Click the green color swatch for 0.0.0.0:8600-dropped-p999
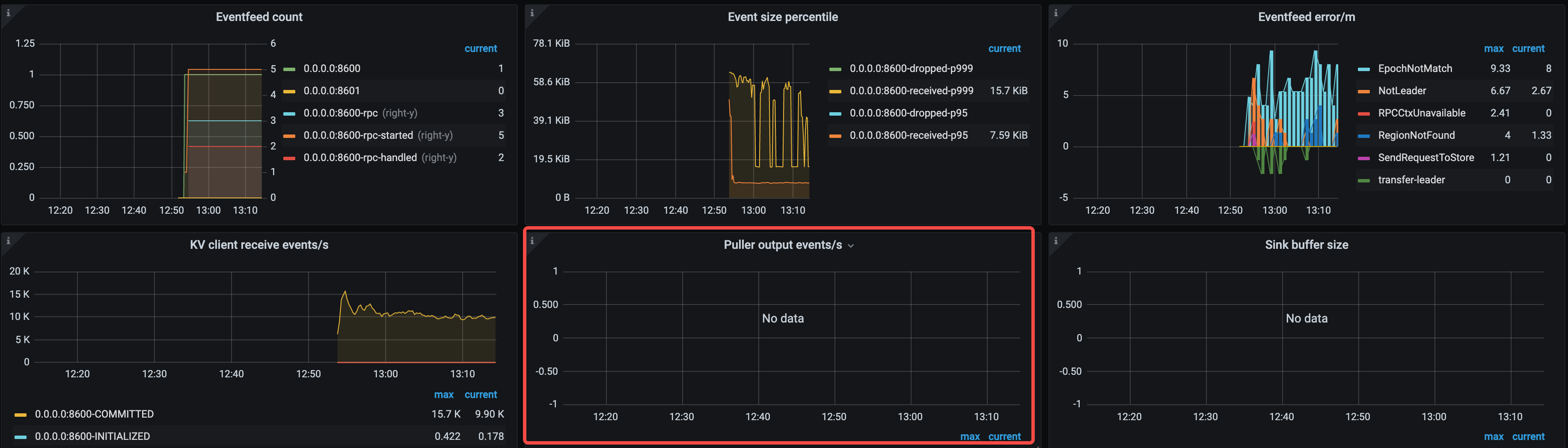The height and width of the screenshot is (448, 1568). click(835, 68)
